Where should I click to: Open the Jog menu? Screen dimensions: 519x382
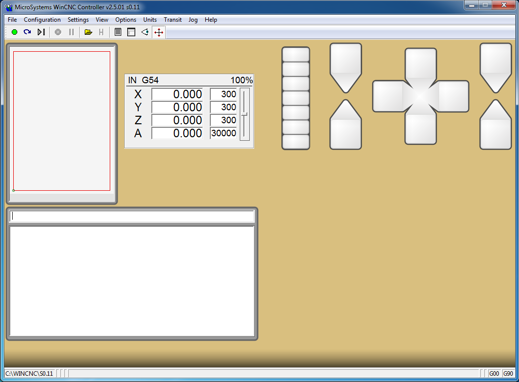pyautogui.click(x=193, y=20)
